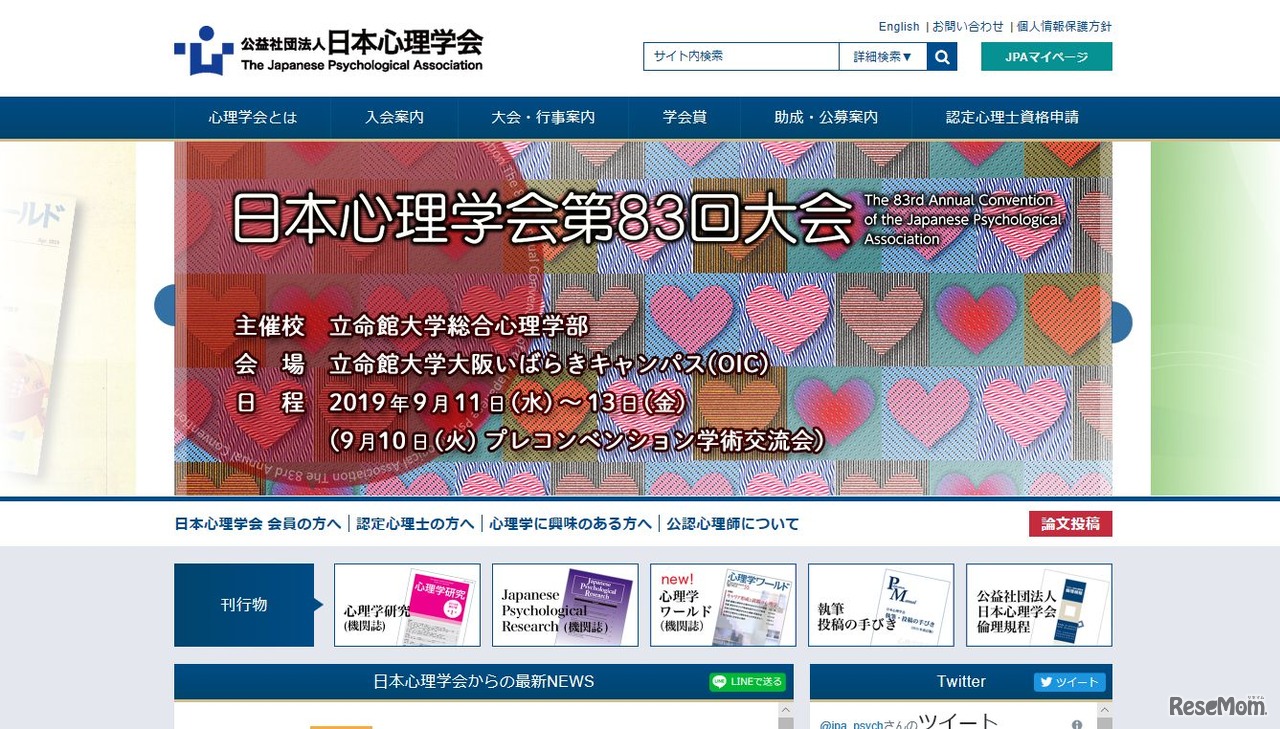This screenshot has height=729, width=1280.
Task: Select 入会案内 in the navigation bar
Action: coord(393,117)
